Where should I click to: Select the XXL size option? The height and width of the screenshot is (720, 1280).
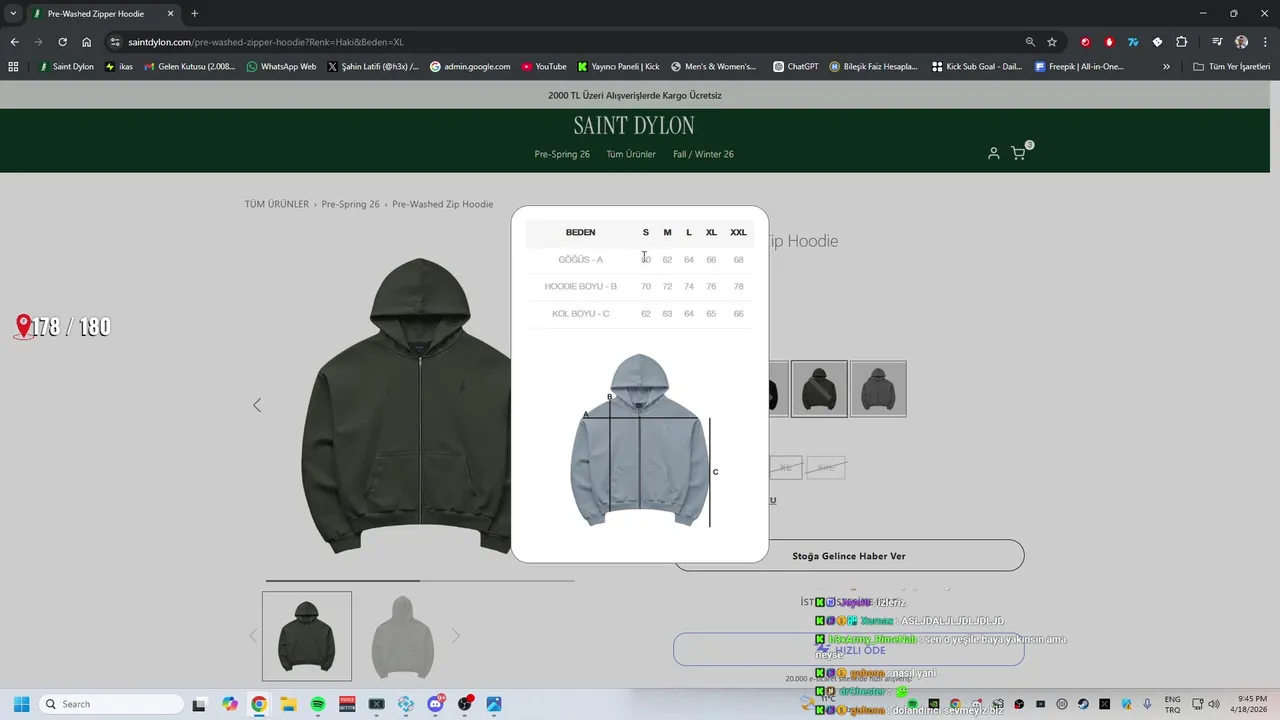[826, 467]
